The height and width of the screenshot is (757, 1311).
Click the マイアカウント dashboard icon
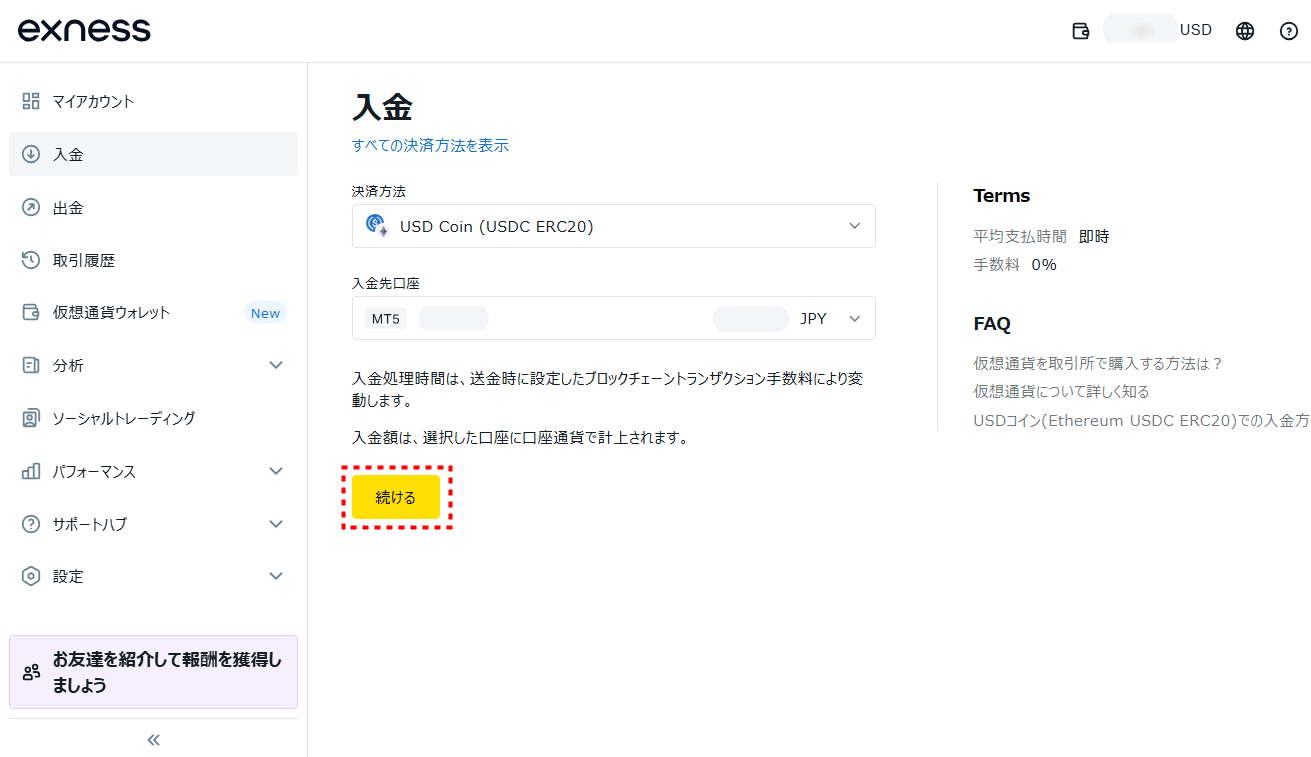[31, 101]
